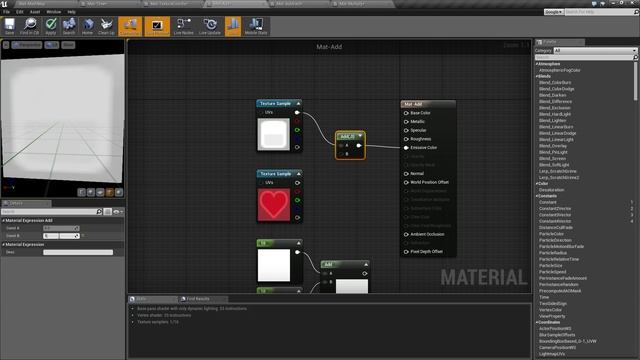Image resolution: width=640 pixels, height=360 pixels.
Task: Open the Perspective view mode menu
Action: [x=27, y=45]
